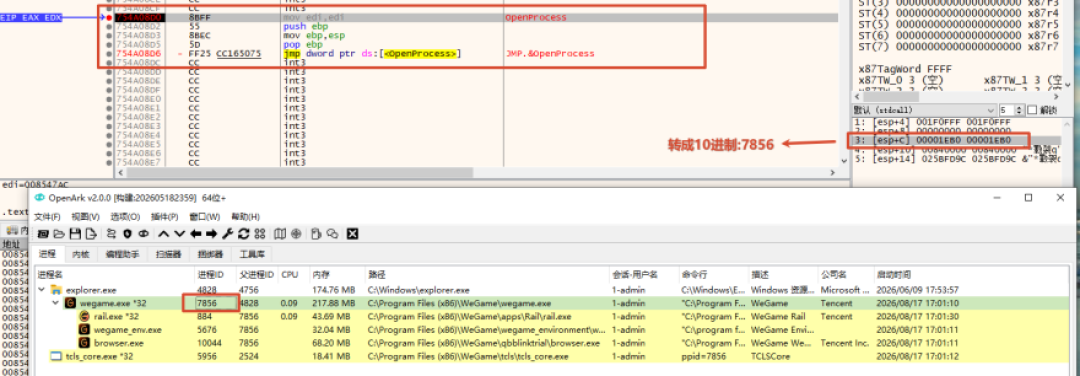The width and height of the screenshot is (1080, 376).
Task: Open the 默认 (stdcall) calling convention dropdown
Action: click(x=924, y=110)
